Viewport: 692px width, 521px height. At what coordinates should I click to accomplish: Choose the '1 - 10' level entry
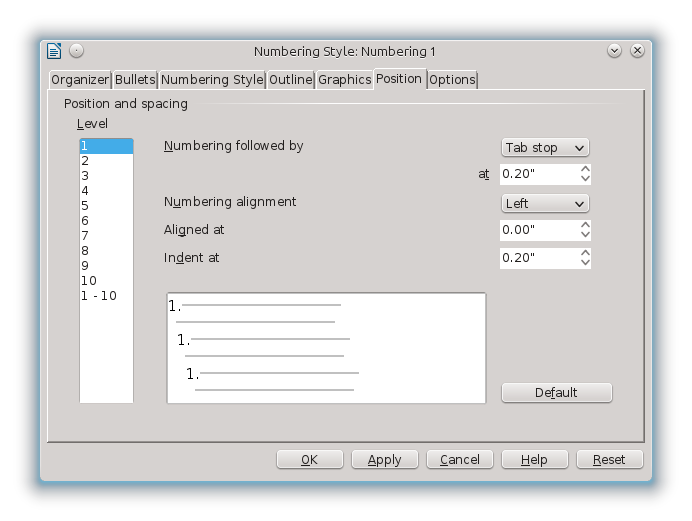99,296
